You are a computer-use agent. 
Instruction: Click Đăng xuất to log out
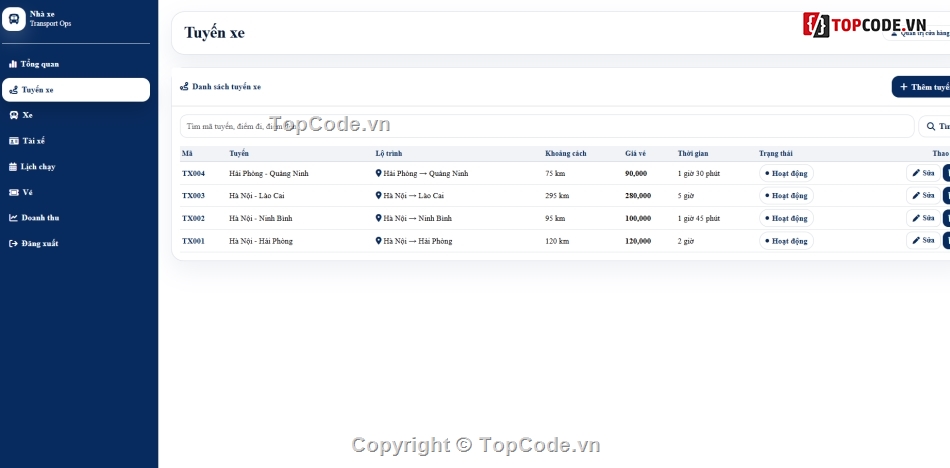(x=76, y=243)
